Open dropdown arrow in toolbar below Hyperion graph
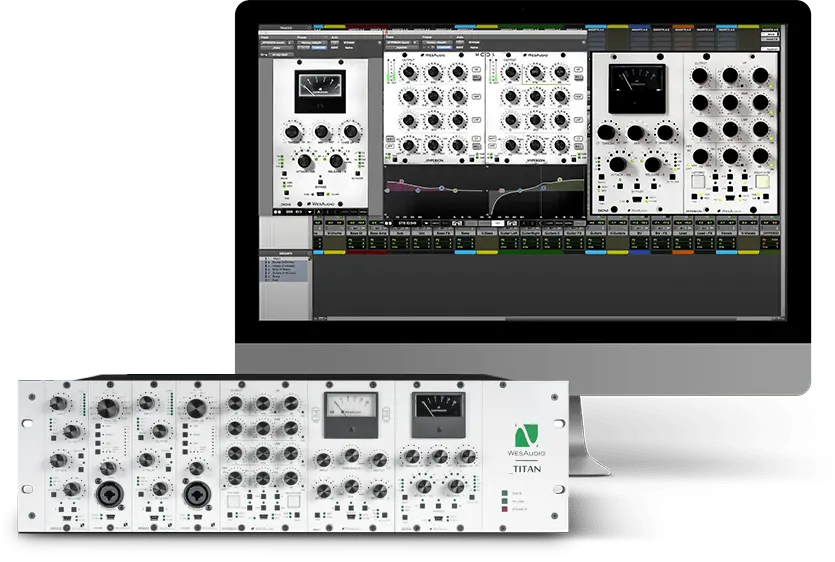 [x=426, y=223]
